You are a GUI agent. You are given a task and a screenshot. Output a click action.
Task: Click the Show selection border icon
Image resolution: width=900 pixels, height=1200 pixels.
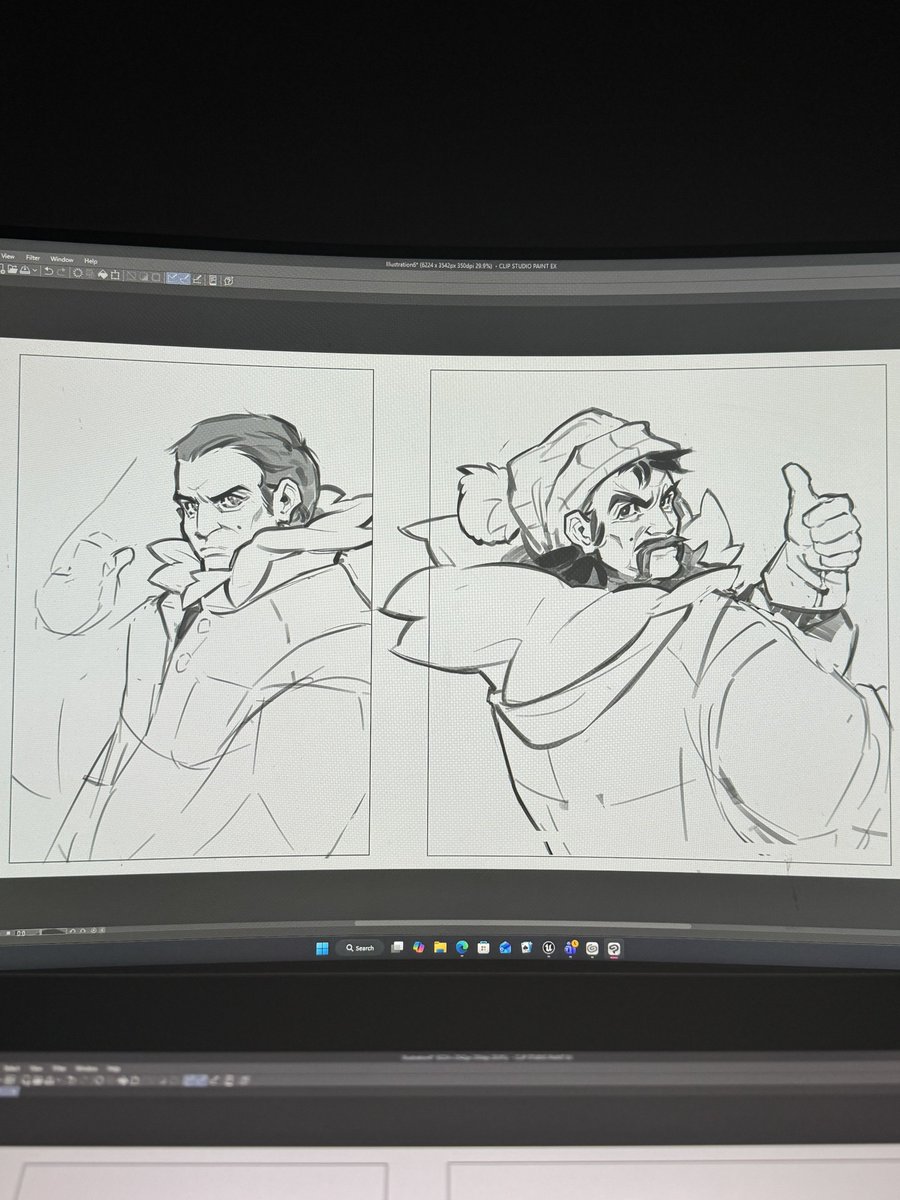pos(156,275)
